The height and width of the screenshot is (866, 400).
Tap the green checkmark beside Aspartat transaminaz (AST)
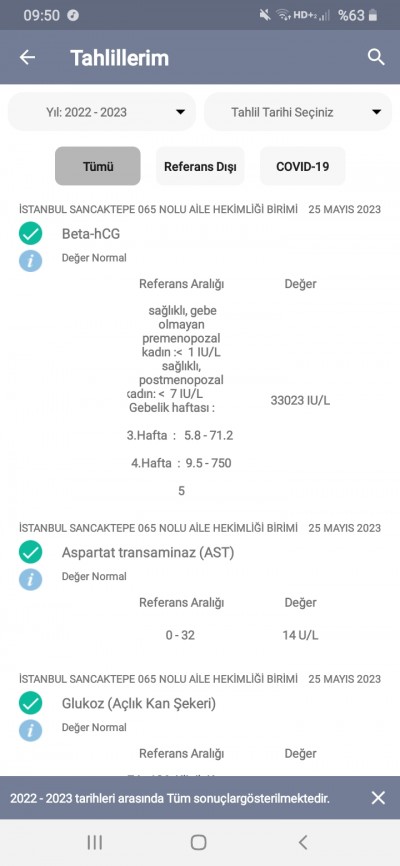30,552
